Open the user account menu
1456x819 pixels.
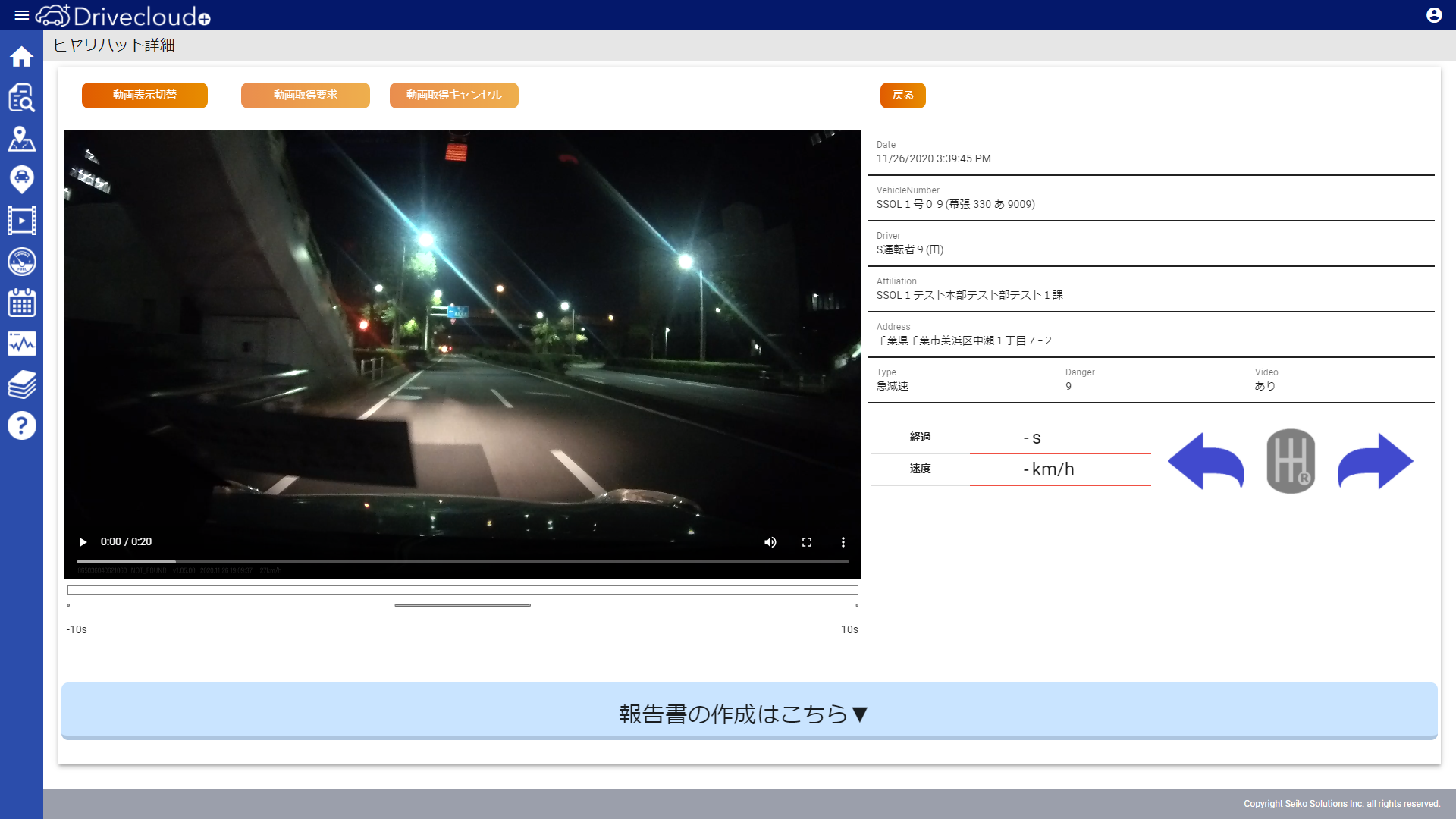pyautogui.click(x=1434, y=15)
